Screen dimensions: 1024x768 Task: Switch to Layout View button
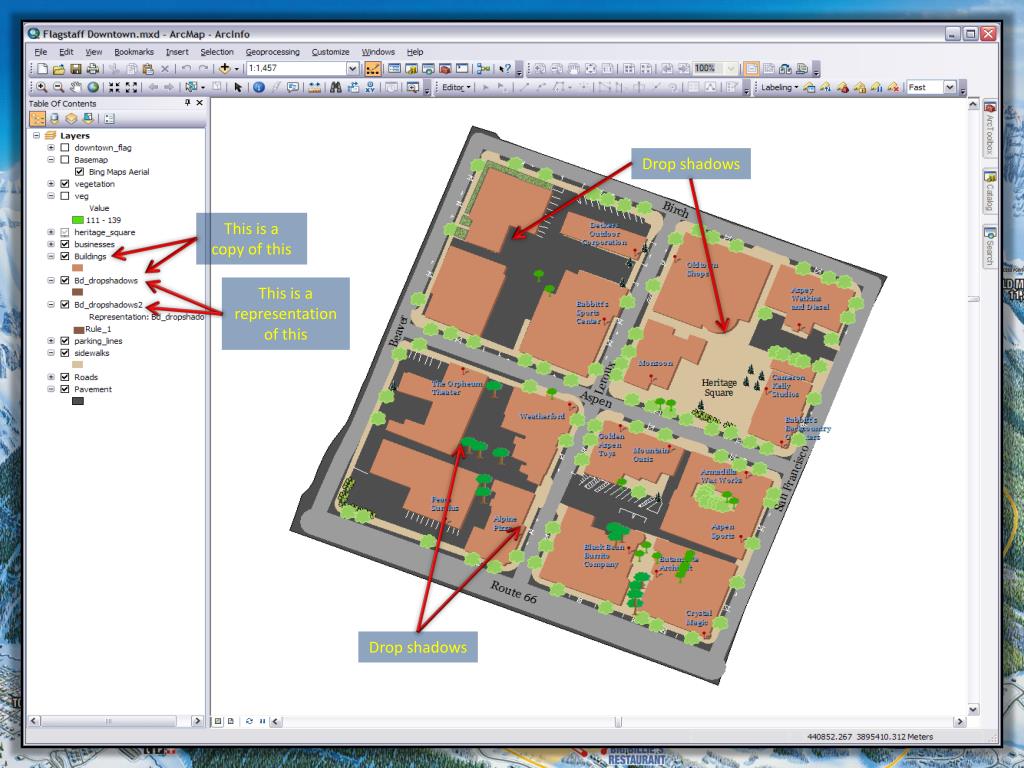point(230,722)
